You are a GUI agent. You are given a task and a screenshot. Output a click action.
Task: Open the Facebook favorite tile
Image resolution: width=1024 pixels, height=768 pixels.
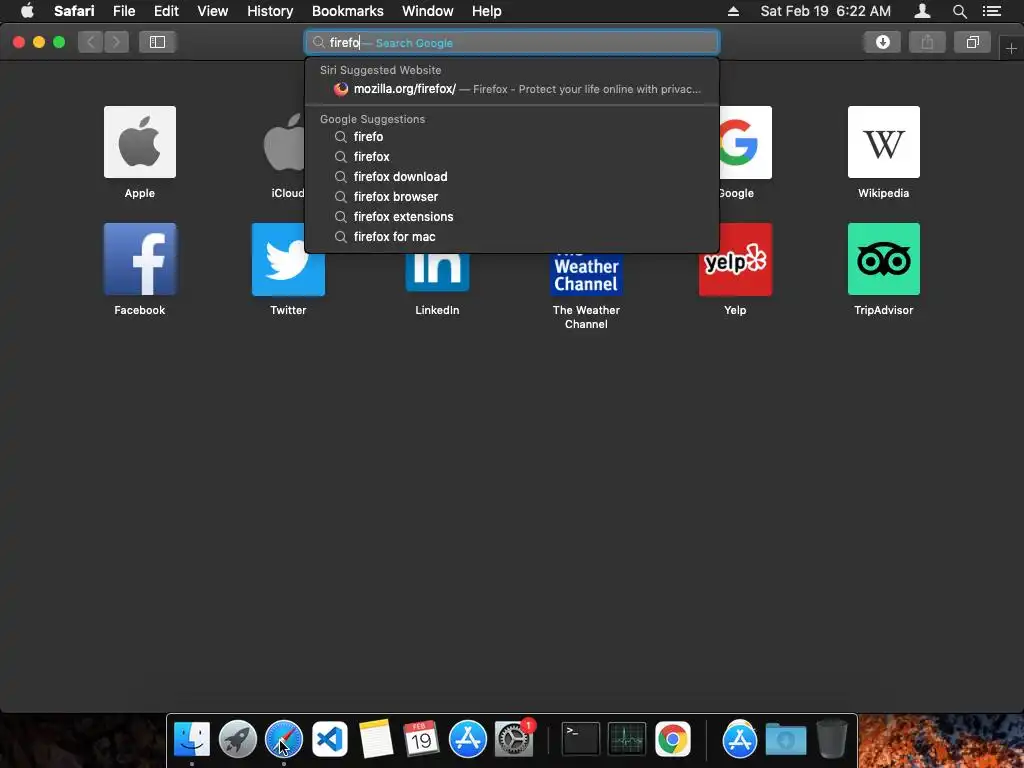click(x=140, y=259)
